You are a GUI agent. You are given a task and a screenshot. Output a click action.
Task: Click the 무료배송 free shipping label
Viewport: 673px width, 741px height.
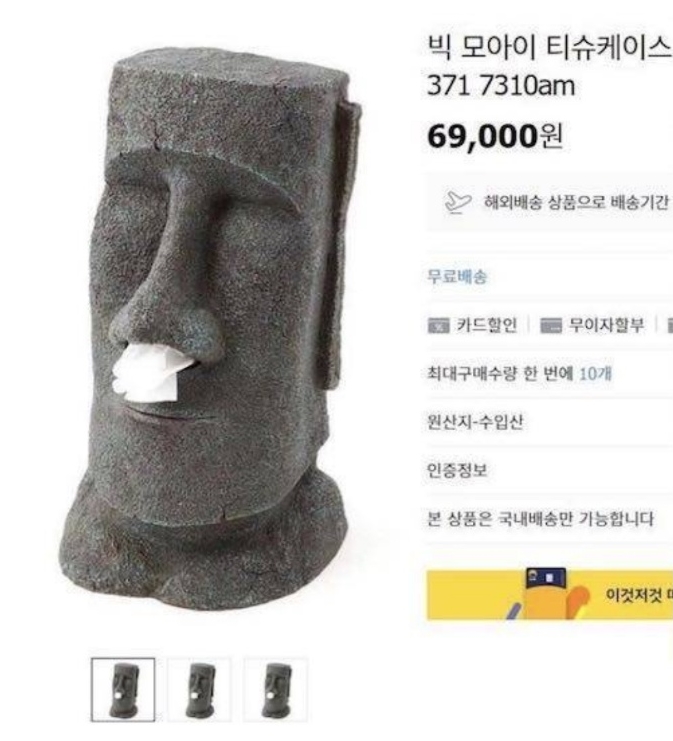click(457, 276)
